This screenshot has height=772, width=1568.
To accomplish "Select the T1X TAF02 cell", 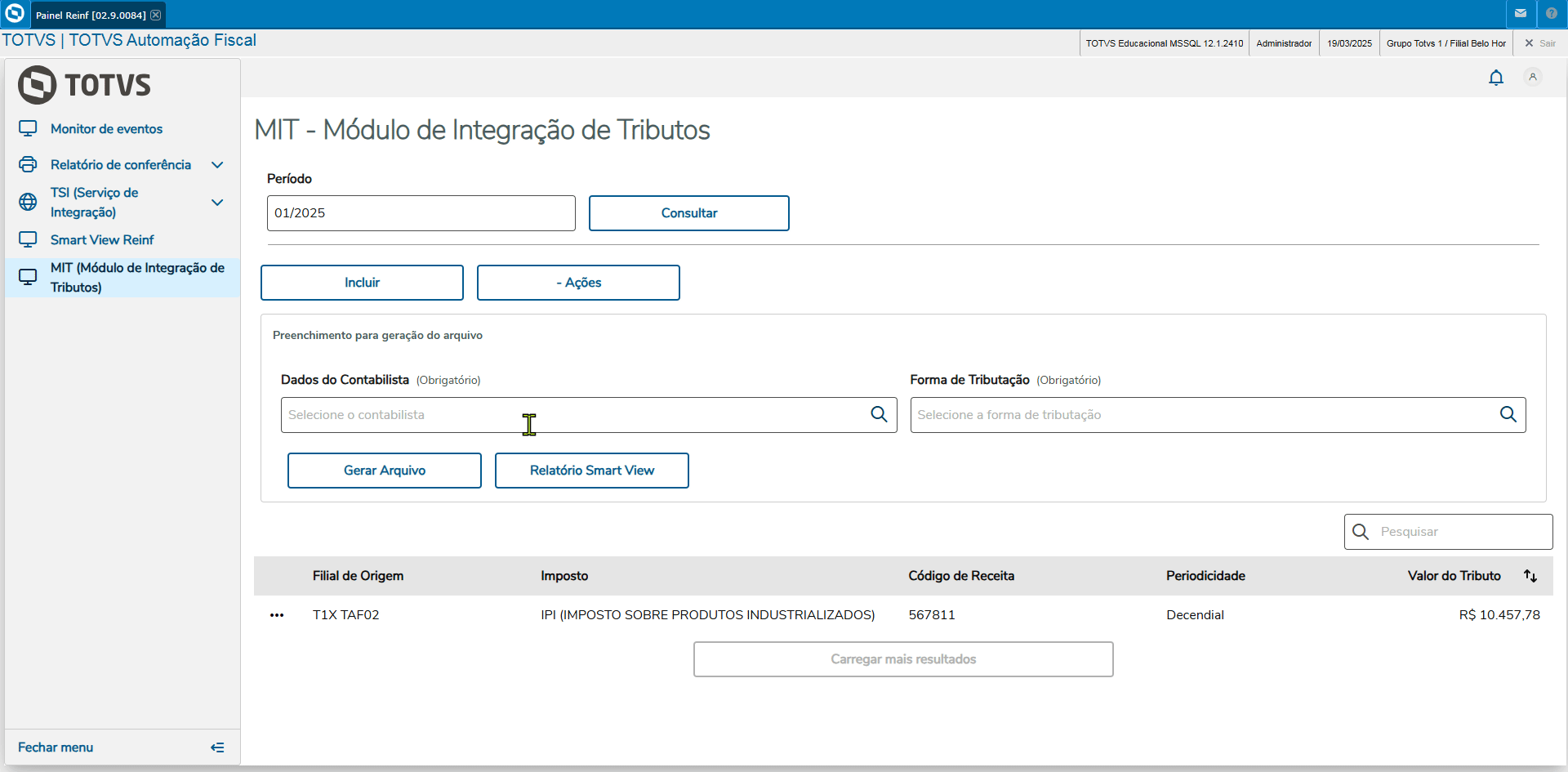I will [x=346, y=615].
